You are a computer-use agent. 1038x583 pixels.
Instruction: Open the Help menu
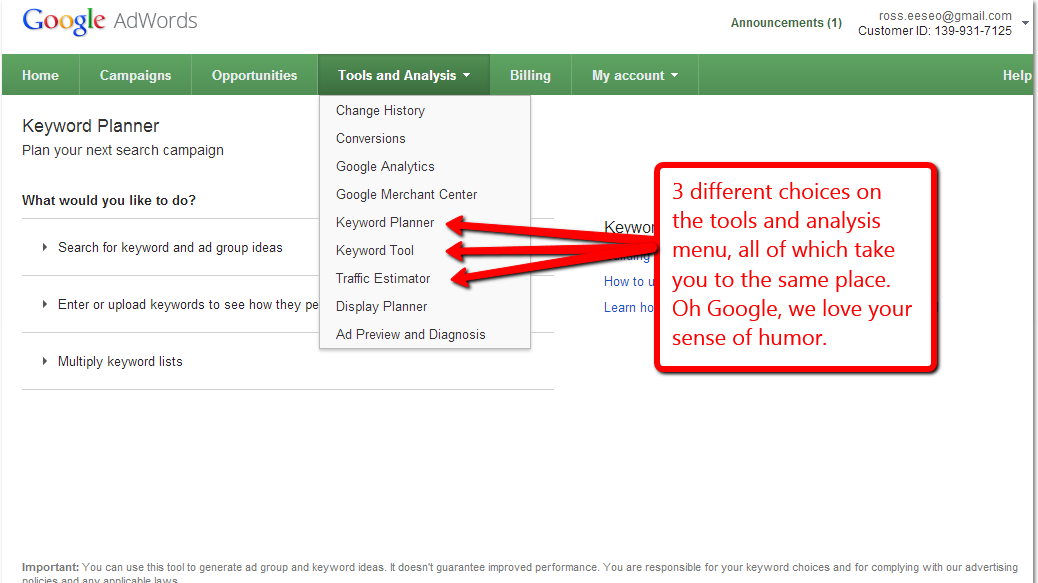(1017, 75)
